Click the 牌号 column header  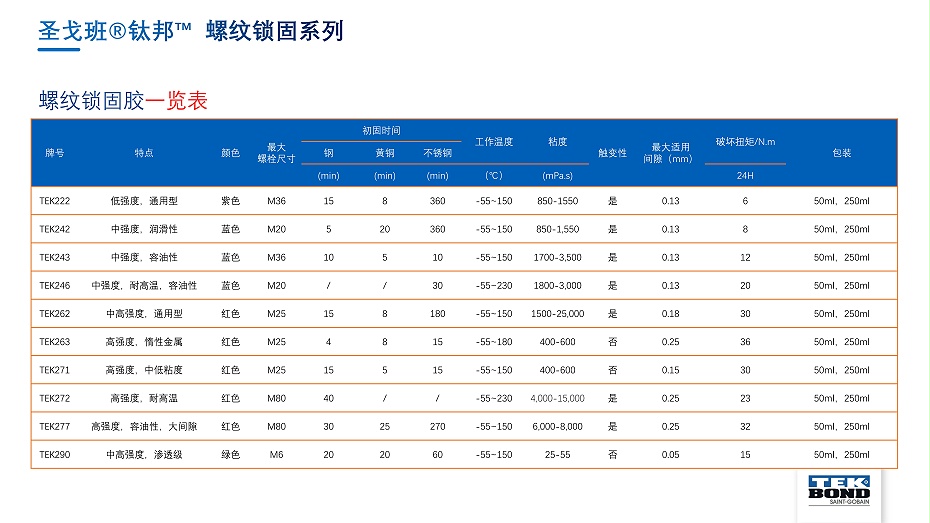pos(54,153)
